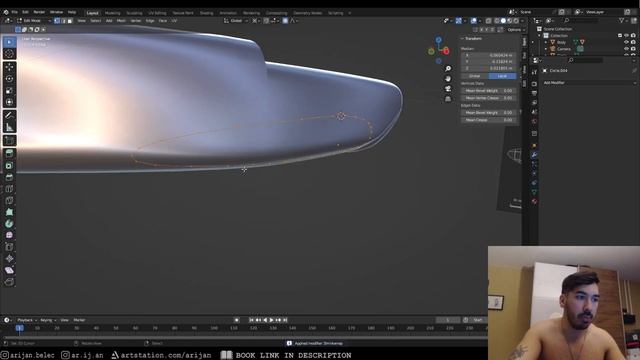This screenshot has height=360, width=640.
Task: Select the Rotate tool
Action: click(9, 79)
